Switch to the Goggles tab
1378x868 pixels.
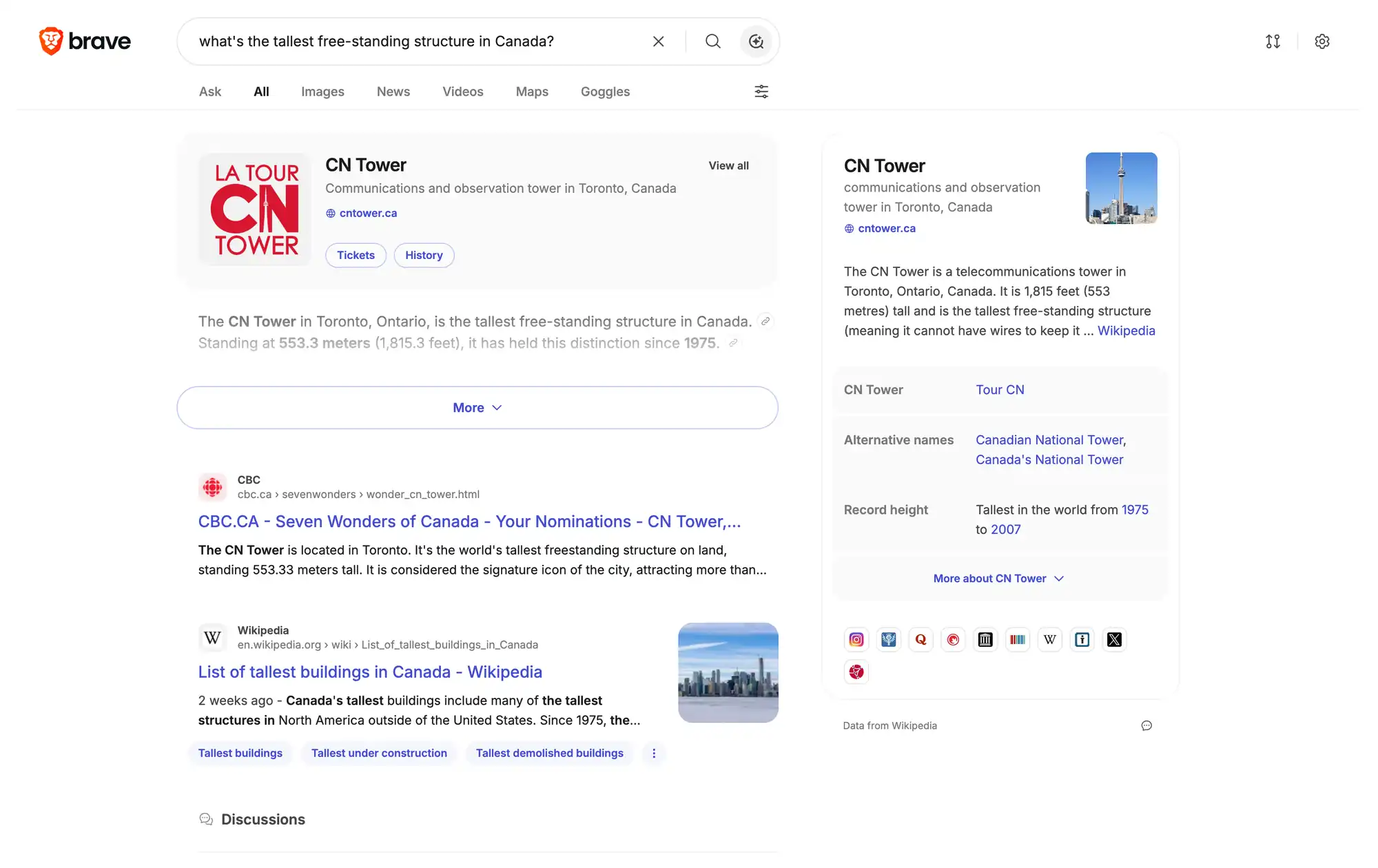(605, 92)
